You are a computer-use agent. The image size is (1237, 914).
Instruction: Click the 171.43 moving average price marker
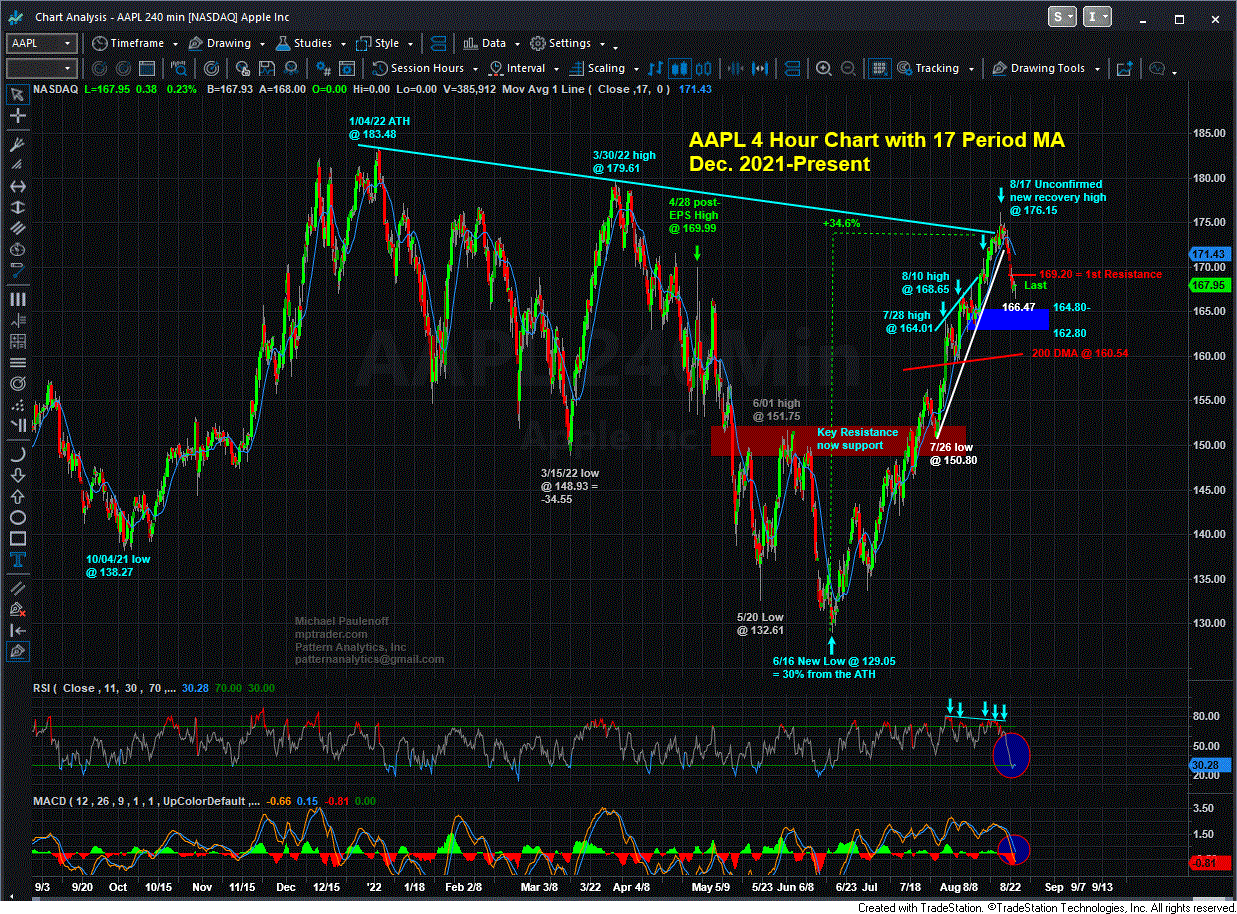point(1208,255)
